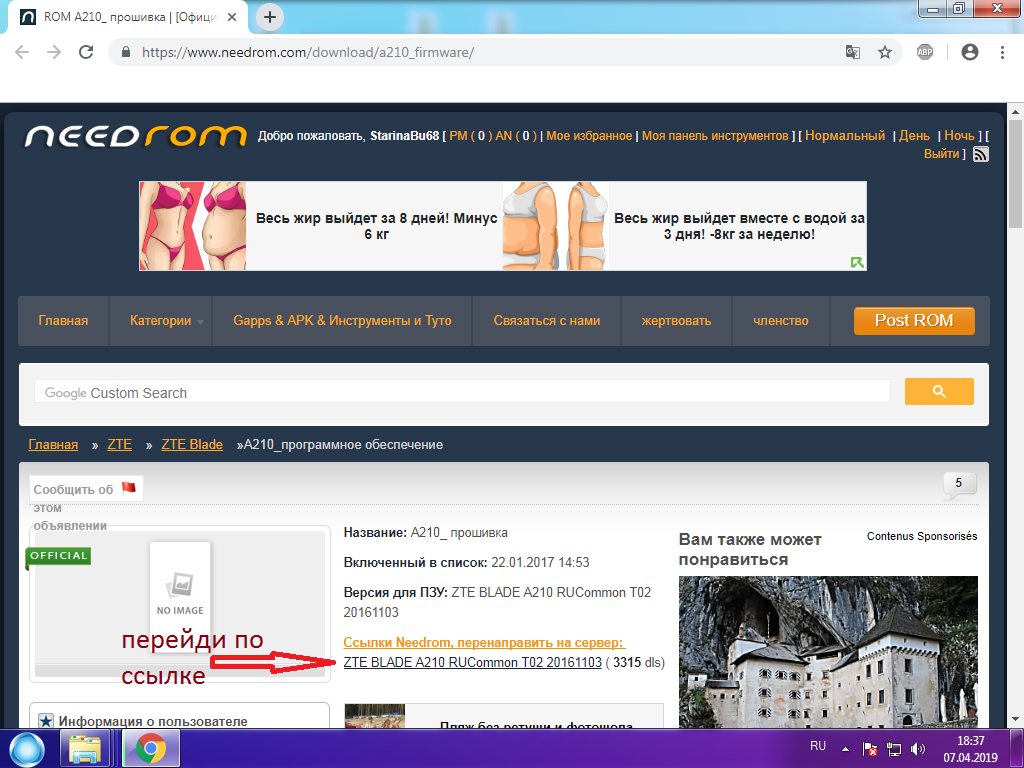Switch to День day mode
The height and width of the screenshot is (768, 1024).
pos(914,136)
